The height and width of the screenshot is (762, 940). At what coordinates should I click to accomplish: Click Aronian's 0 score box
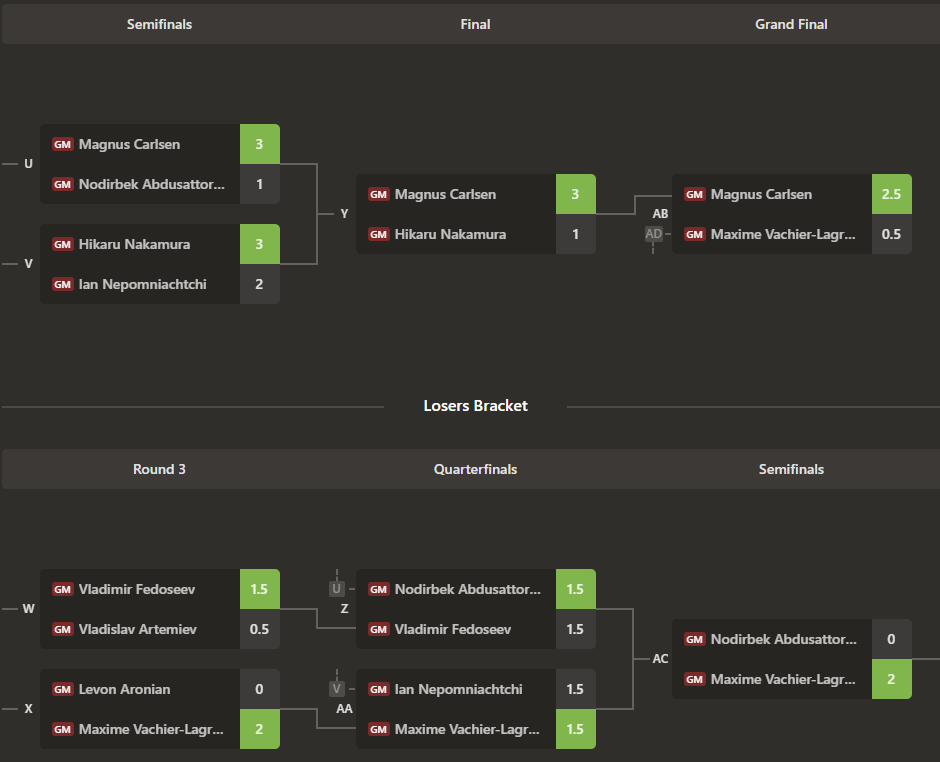(259, 689)
